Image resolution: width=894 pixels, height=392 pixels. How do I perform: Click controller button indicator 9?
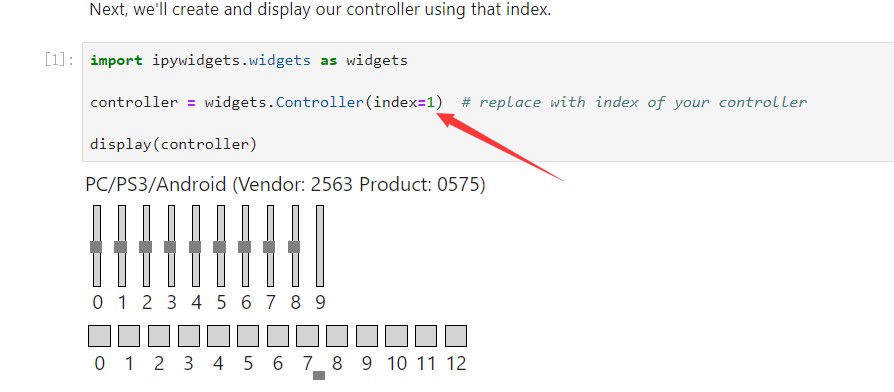pos(367,336)
